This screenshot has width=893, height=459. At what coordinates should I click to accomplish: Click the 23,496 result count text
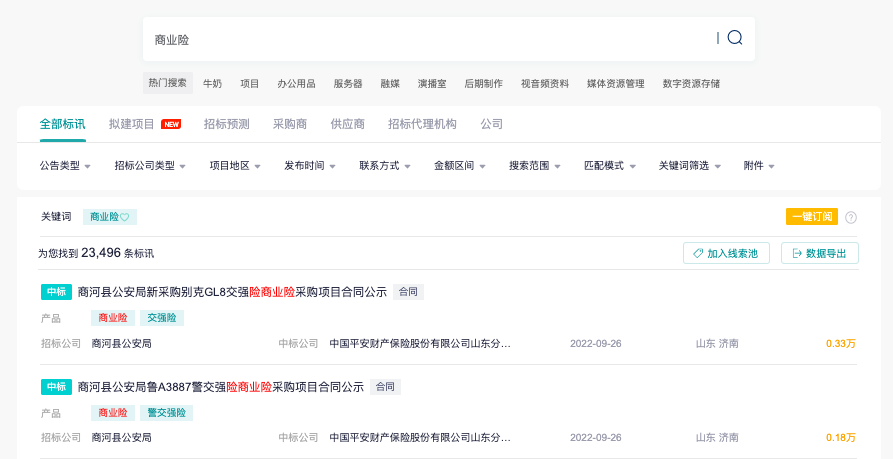point(101,253)
